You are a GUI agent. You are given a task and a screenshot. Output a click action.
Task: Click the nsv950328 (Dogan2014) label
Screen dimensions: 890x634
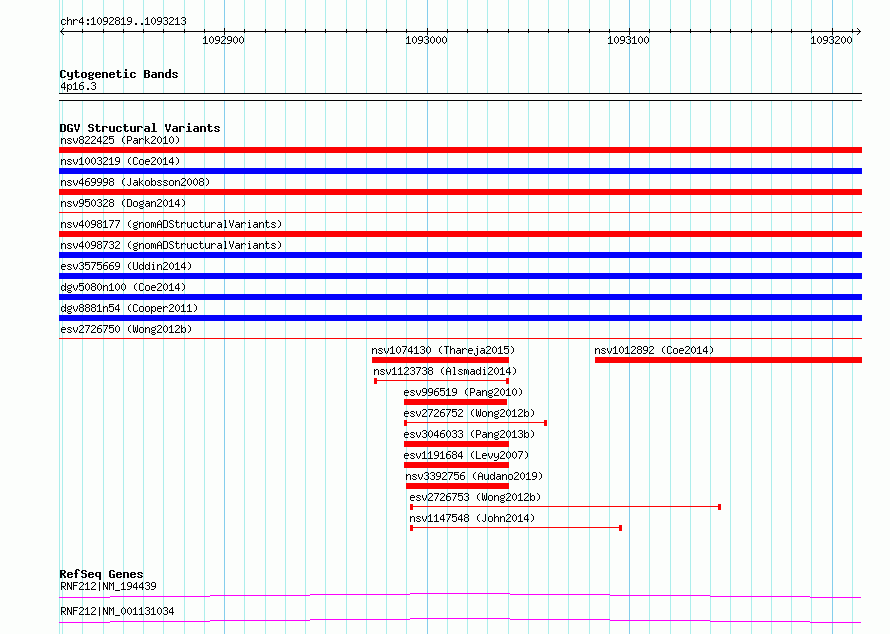pyautogui.click(x=123, y=203)
